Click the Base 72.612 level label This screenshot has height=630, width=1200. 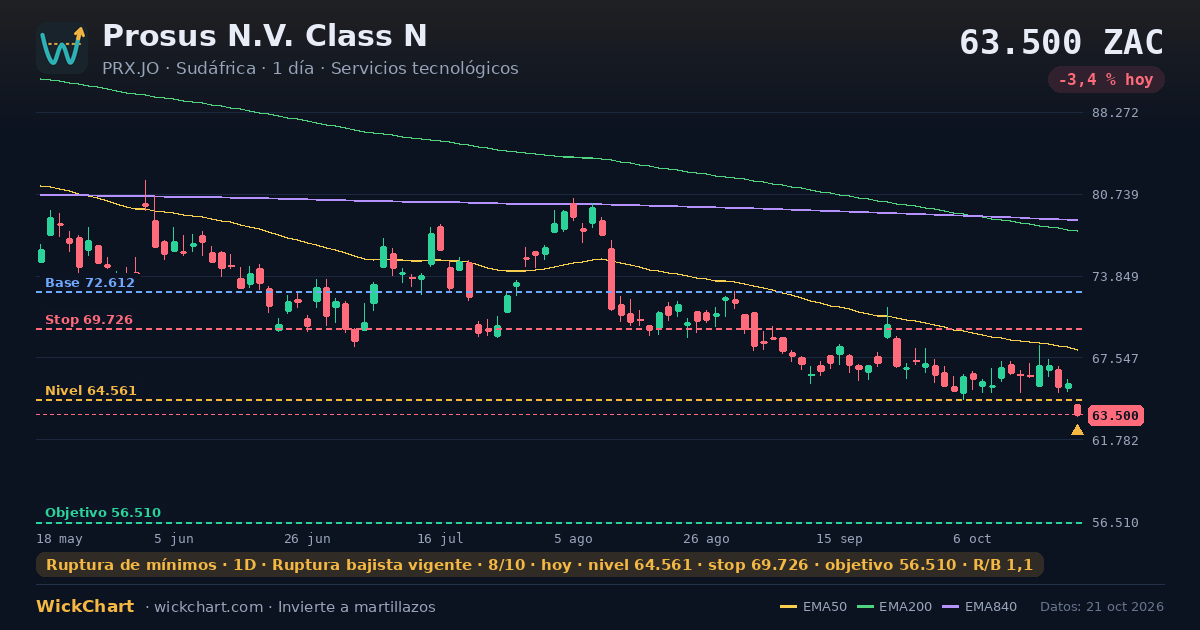click(90, 283)
